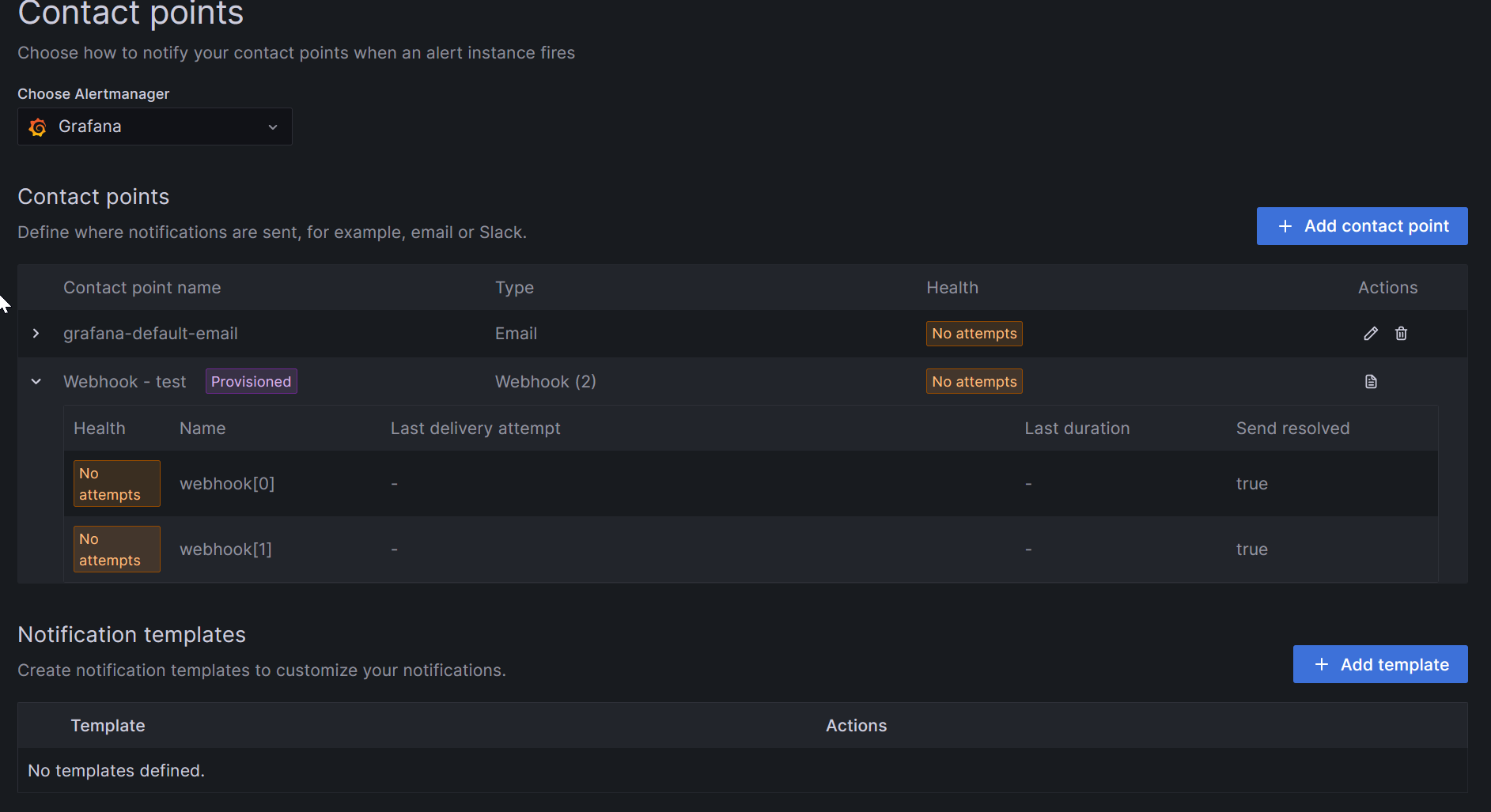Click the plus icon on Add template
The width and height of the screenshot is (1491, 812).
1320,664
